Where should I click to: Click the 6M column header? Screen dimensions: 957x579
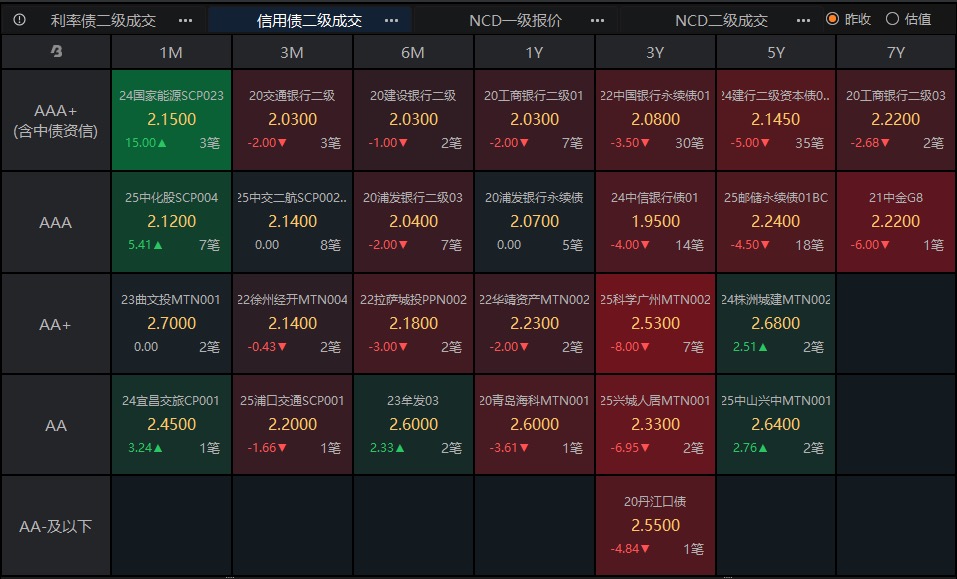[x=413, y=52]
